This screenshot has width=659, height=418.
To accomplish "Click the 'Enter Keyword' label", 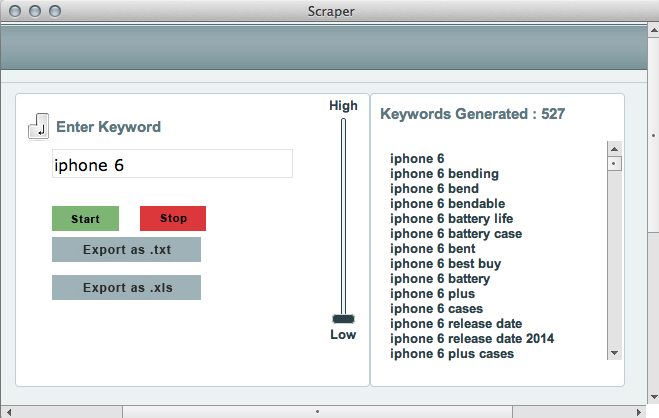I will (108, 127).
